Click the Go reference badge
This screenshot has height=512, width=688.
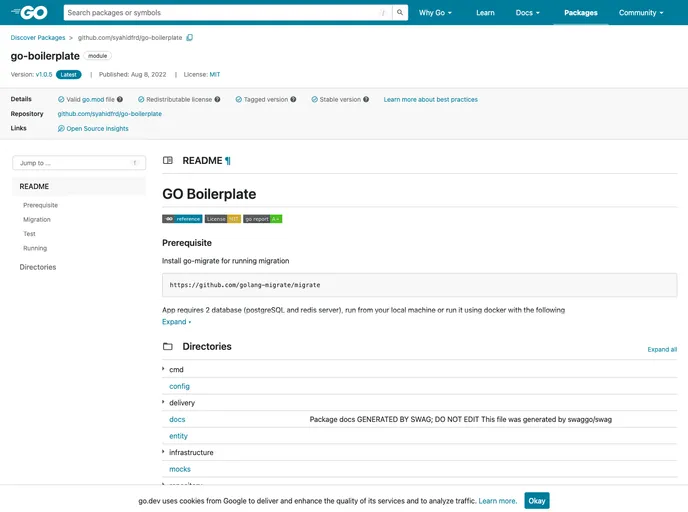pyautogui.click(x=182, y=219)
